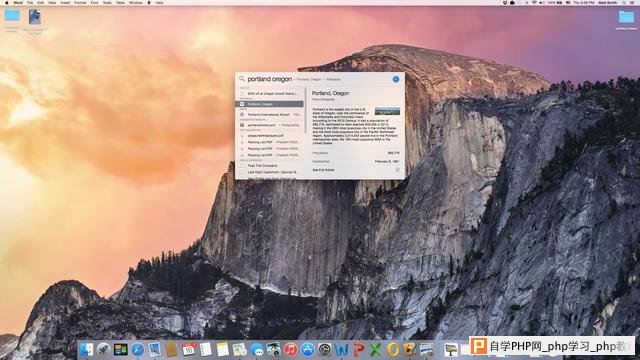This screenshot has height=360, width=640.
Task: Click the Established row date value
Action: click(387, 162)
